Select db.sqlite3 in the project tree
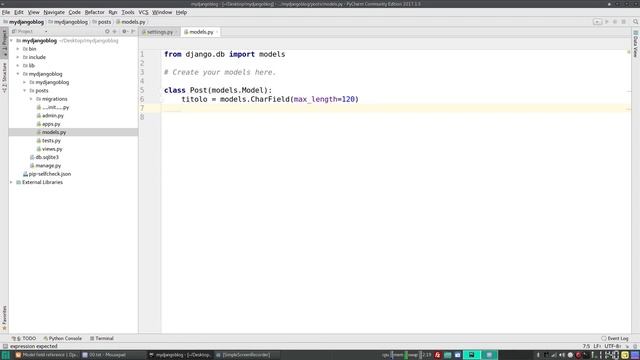640x360 pixels. click(x=44, y=157)
